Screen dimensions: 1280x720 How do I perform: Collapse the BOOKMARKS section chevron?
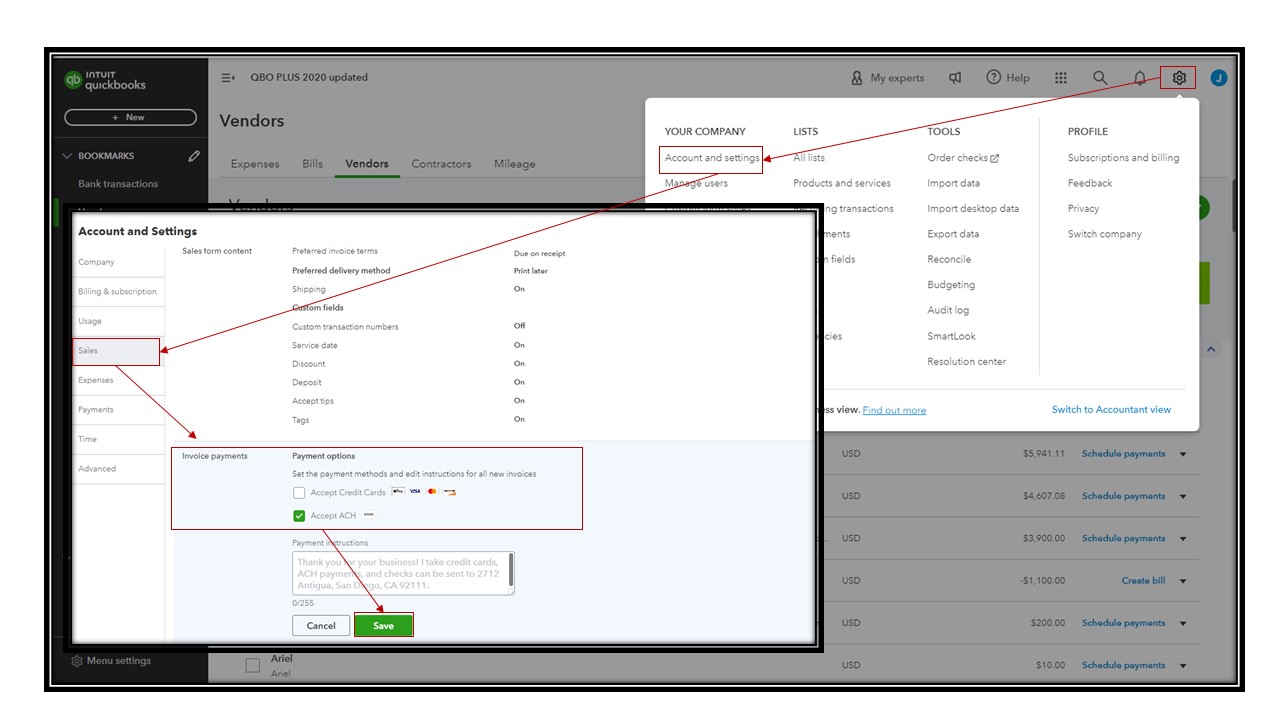(x=68, y=156)
